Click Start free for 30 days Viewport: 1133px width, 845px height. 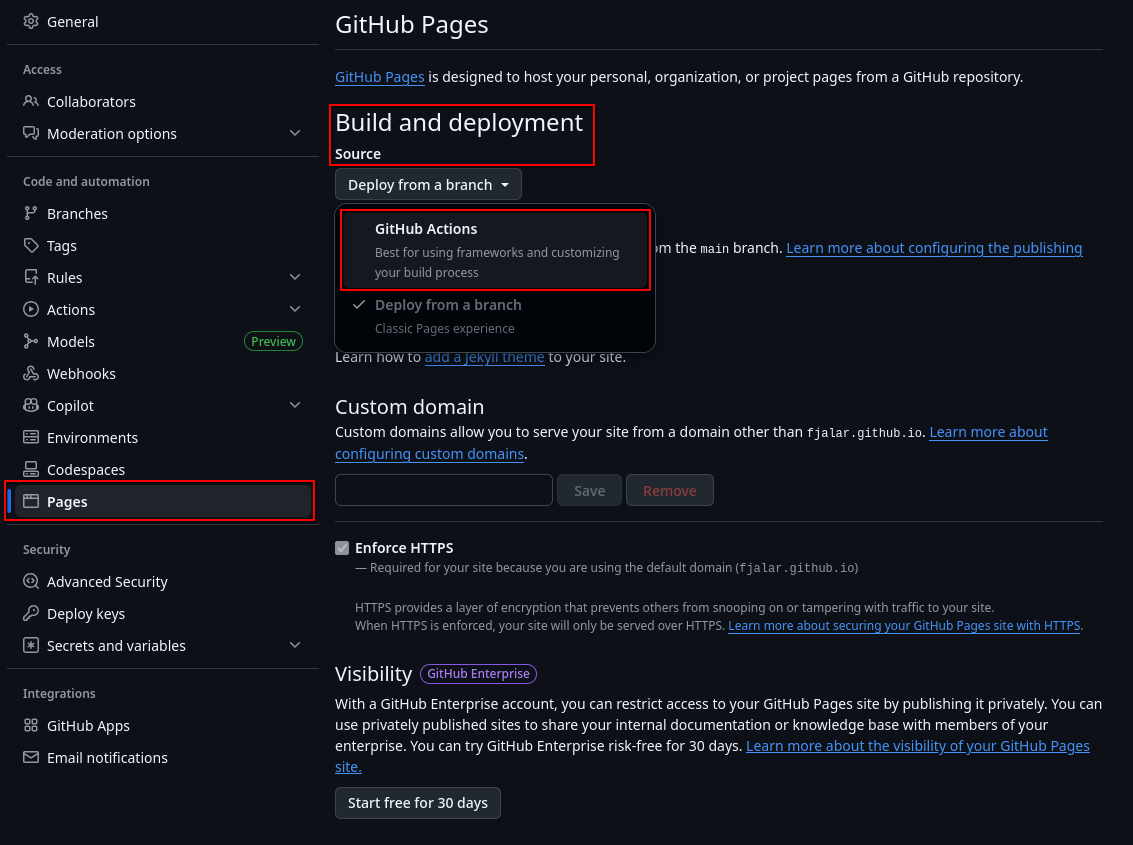[418, 802]
